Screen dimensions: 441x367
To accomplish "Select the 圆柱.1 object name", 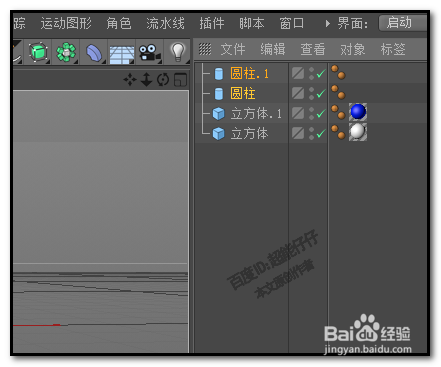I will pyautogui.click(x=249, y=74).
